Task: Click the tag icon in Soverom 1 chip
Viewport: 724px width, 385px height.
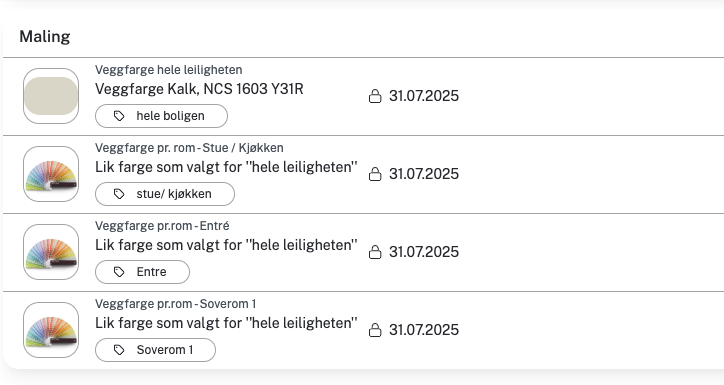Action: point(119,350)
